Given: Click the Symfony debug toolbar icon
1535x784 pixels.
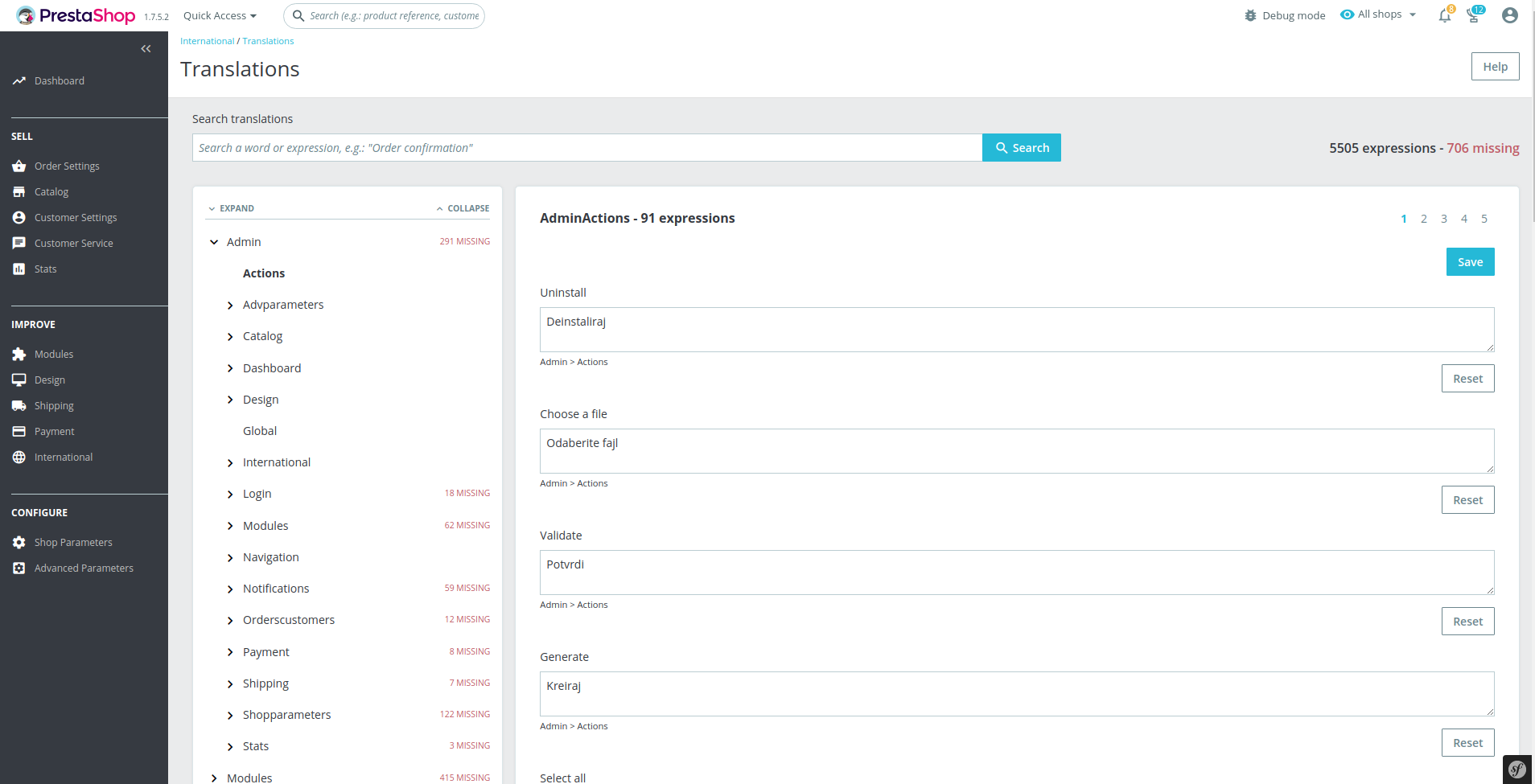Looking at the screenshot, I should [1517, 770].
